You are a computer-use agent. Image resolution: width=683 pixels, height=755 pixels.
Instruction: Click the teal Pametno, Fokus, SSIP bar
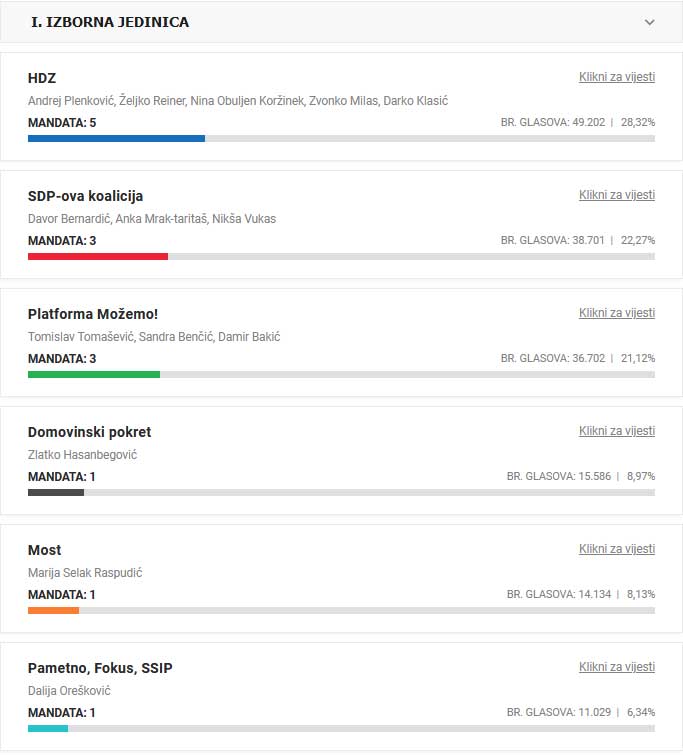(x=48, y=728)
